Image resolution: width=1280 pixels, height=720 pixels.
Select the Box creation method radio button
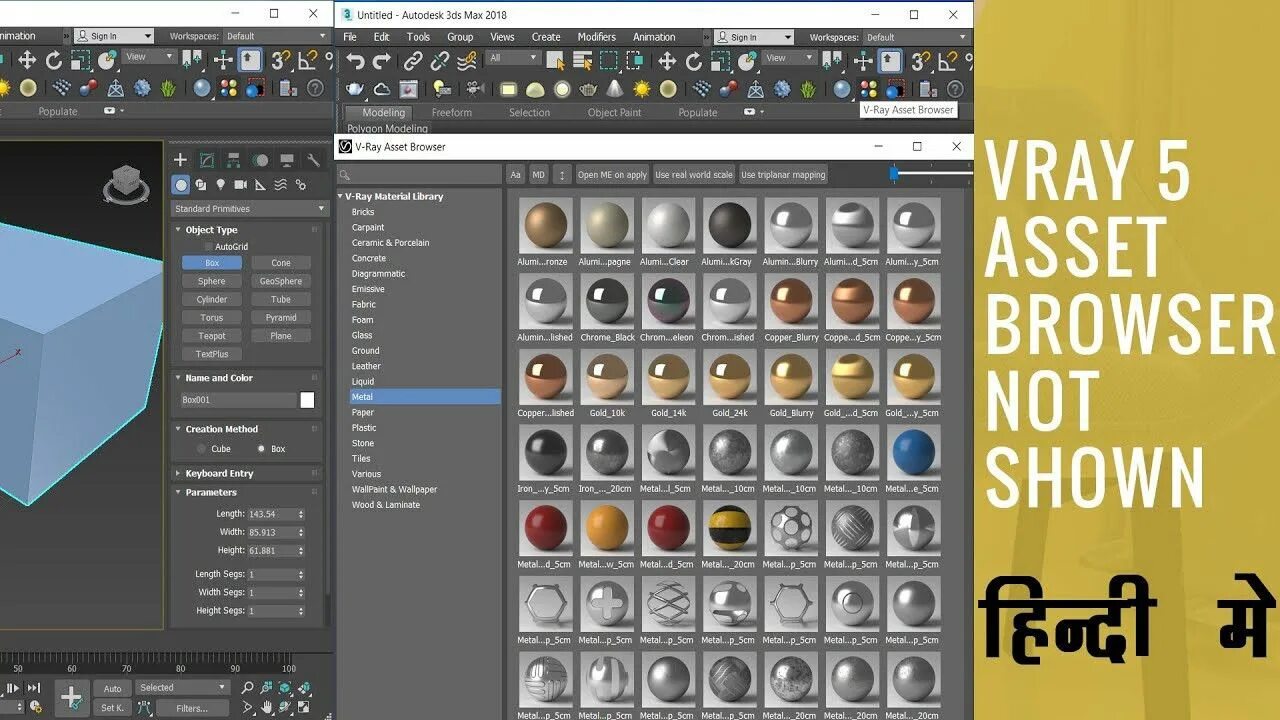point(262,449)
